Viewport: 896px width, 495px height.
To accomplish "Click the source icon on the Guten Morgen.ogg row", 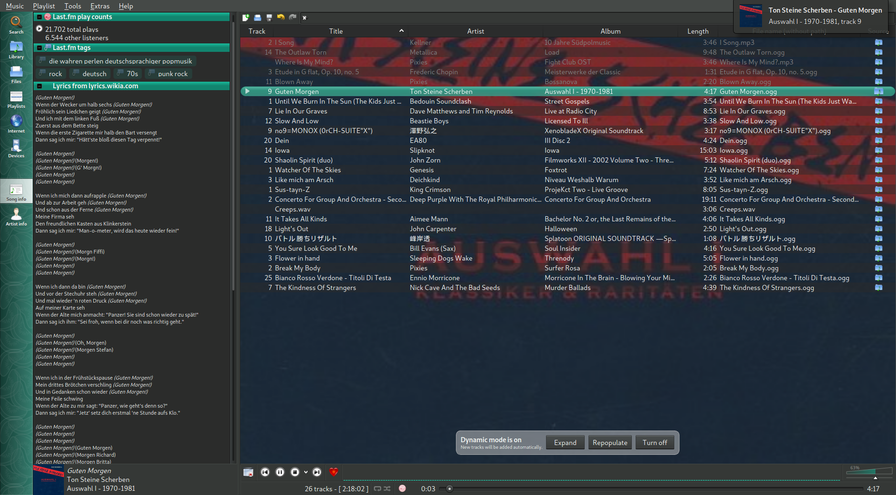I will [878, 91].
